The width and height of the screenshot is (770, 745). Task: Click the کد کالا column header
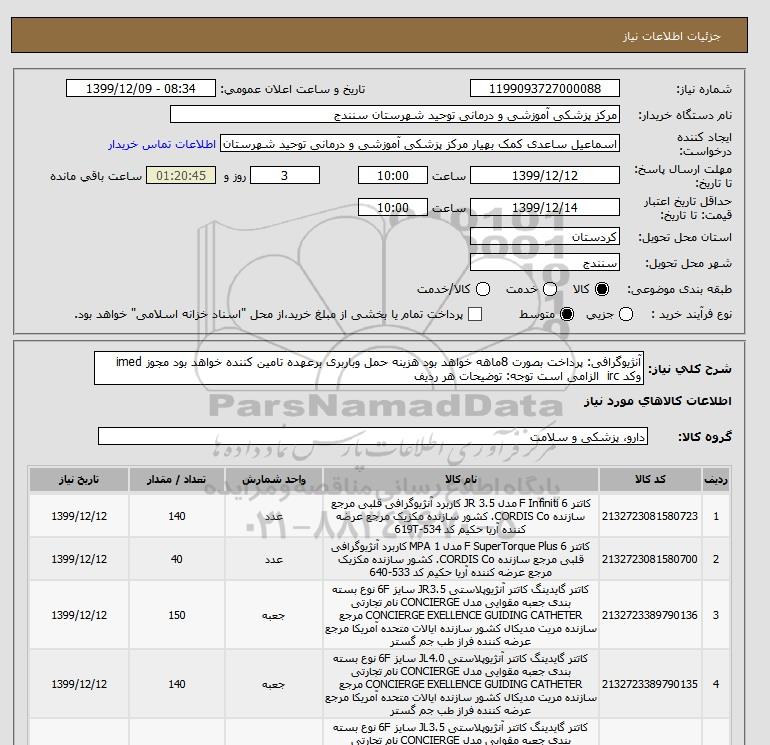650,479
